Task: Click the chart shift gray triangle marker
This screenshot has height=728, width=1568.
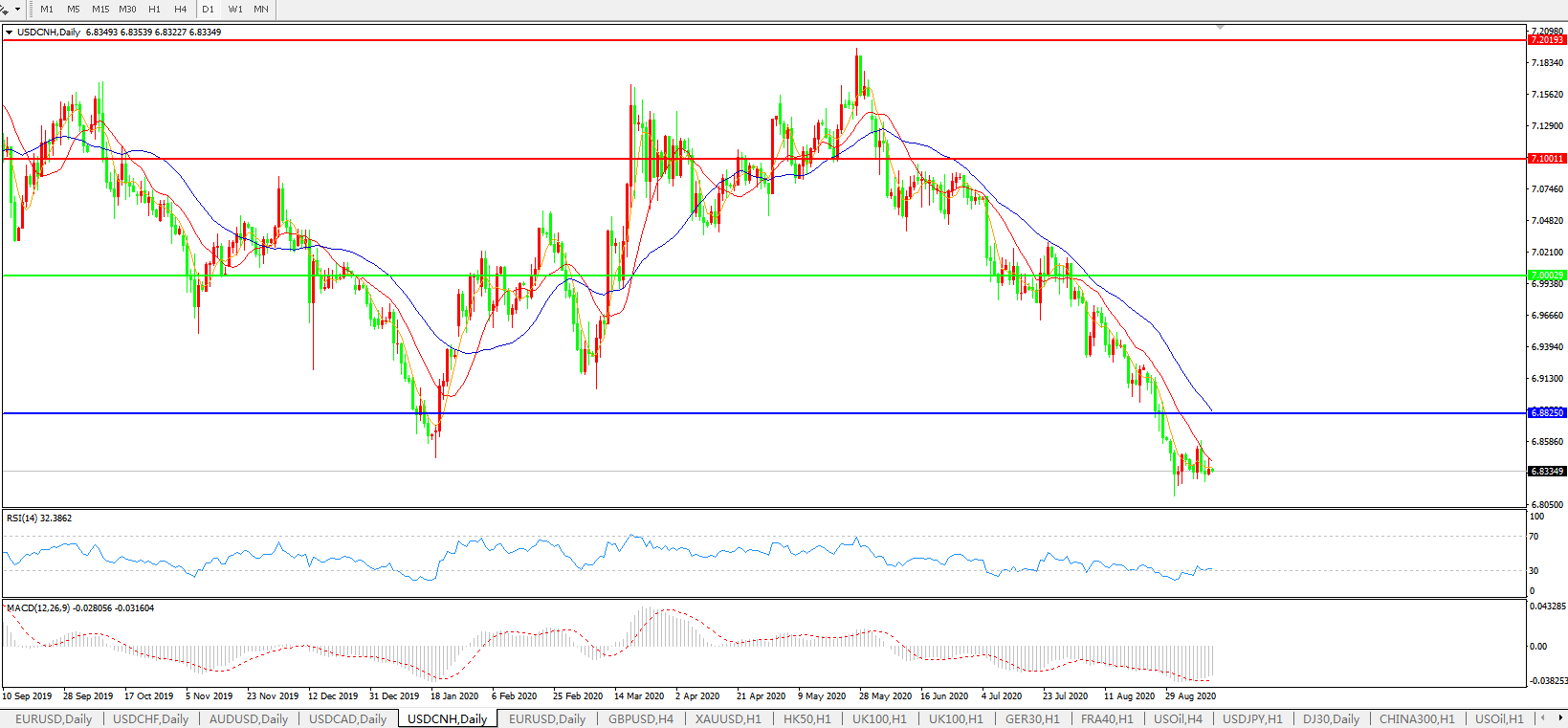Action: tap(1220, 28)
